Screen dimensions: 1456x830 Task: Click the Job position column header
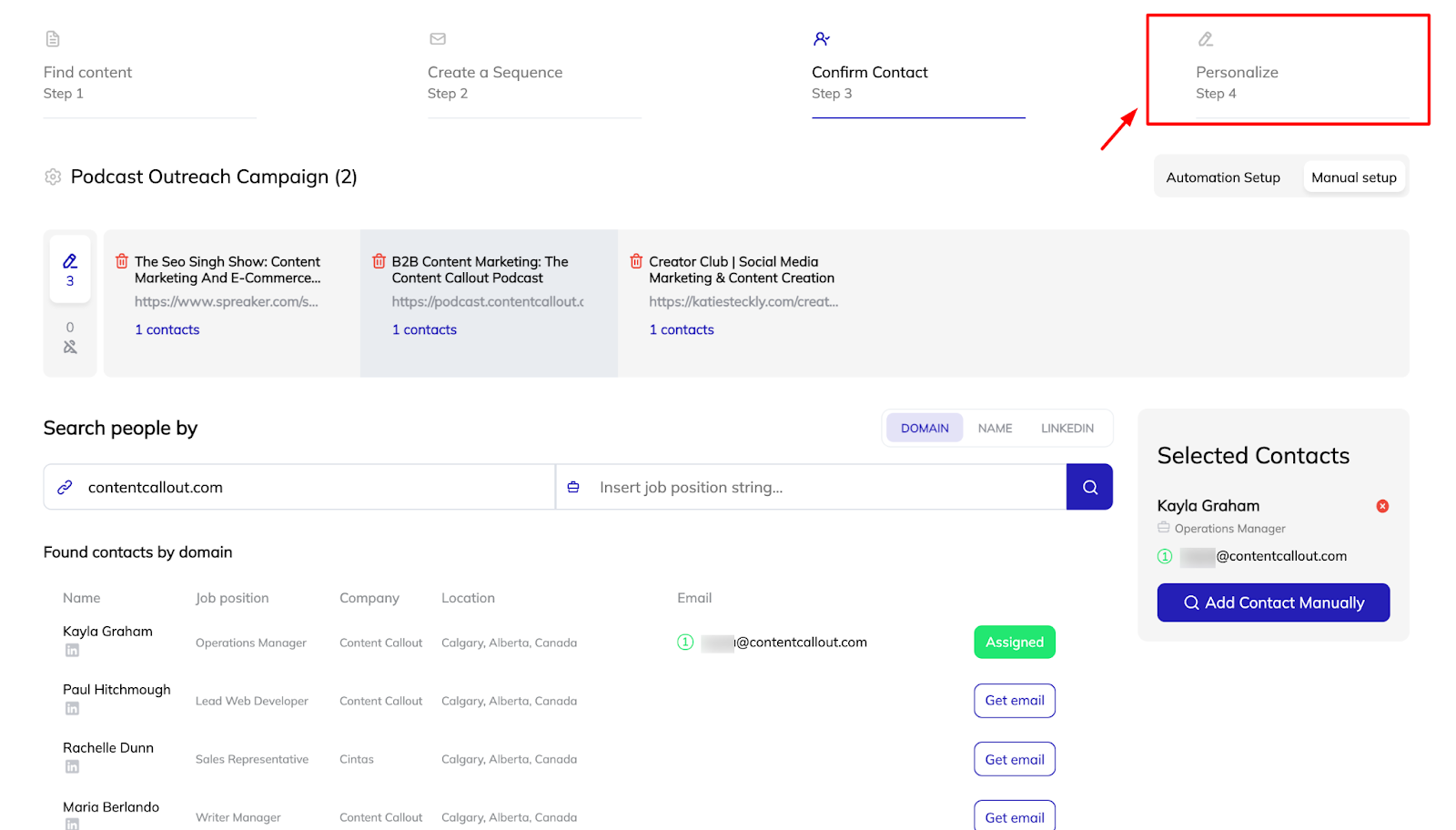(x=232, y=598)
